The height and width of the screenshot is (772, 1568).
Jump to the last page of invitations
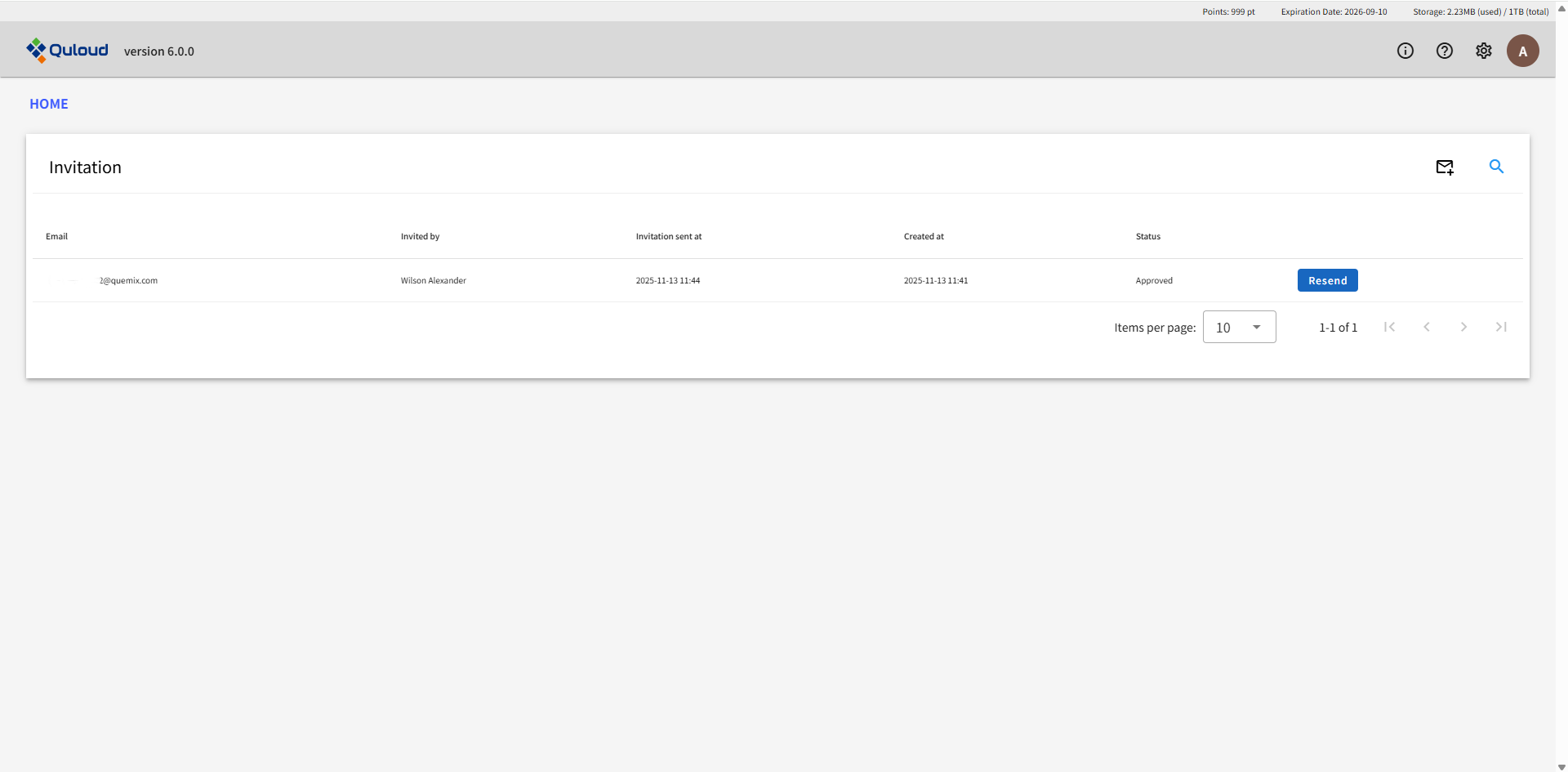1501,327
